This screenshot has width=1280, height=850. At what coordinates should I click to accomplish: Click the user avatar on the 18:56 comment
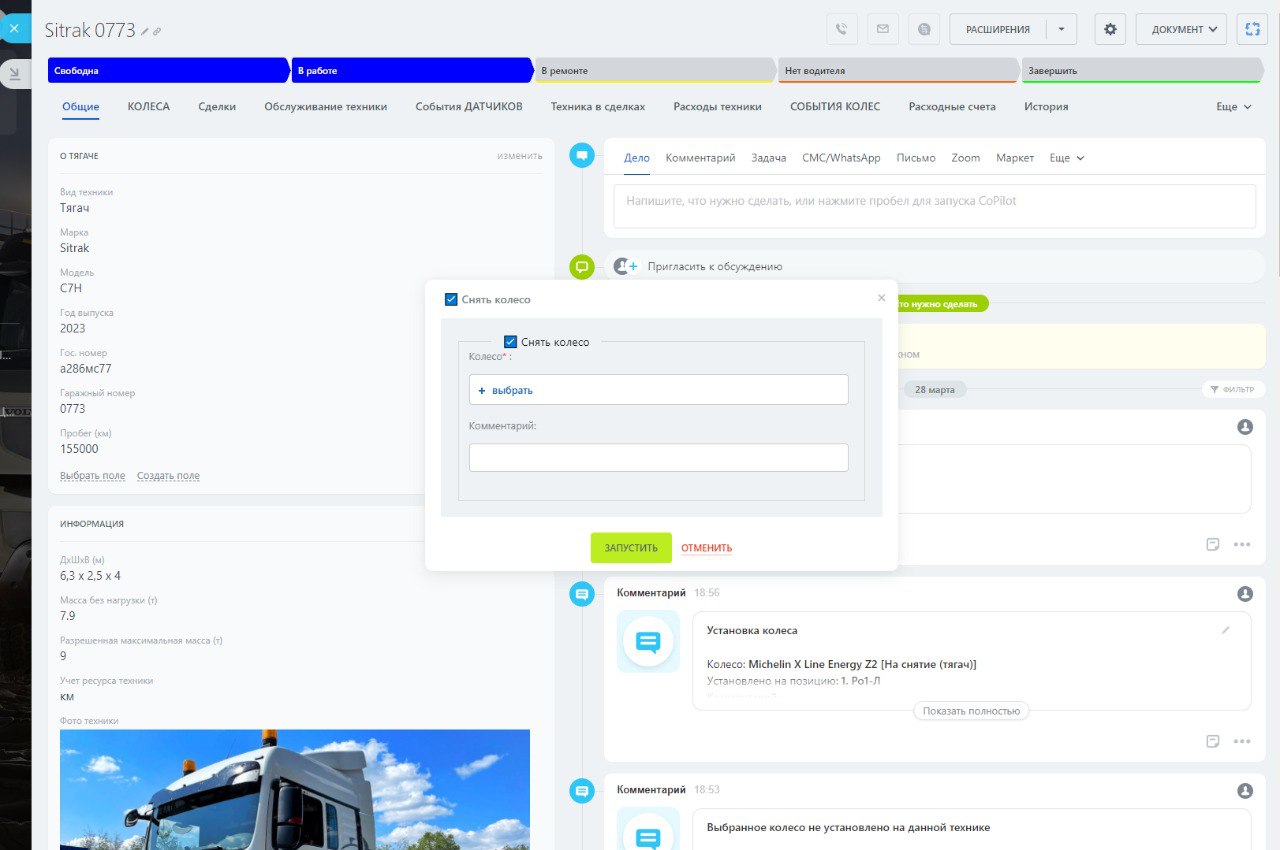pos(1245,594)
